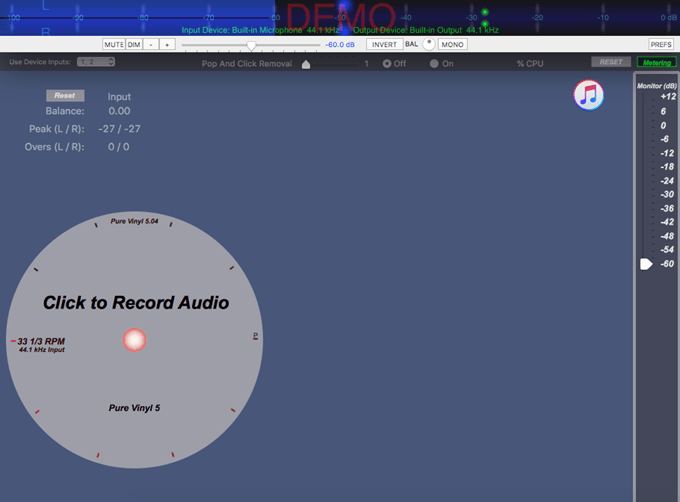This screenshot has height=502, width=680.
Task: Click the volume slider handle in the toolbar
Action: click(x=251, y=45)
